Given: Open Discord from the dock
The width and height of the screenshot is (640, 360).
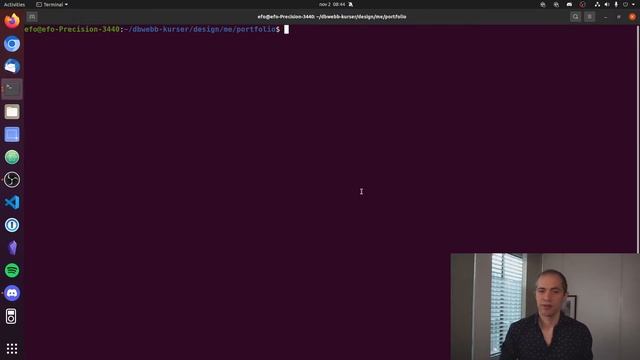Looking at the screenshot, I should (x=12, y=293).
